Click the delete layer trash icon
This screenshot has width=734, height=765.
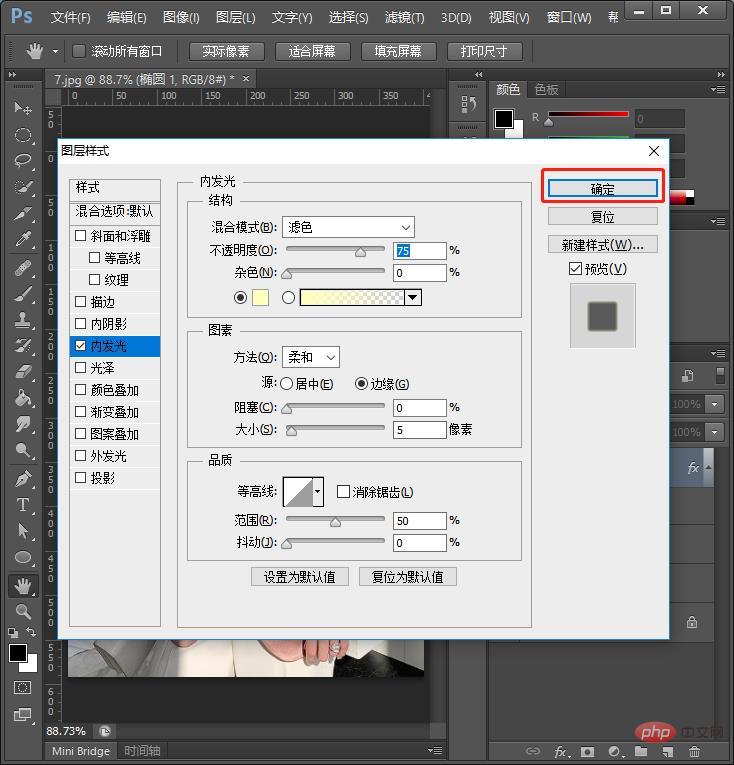pos(694,751)
